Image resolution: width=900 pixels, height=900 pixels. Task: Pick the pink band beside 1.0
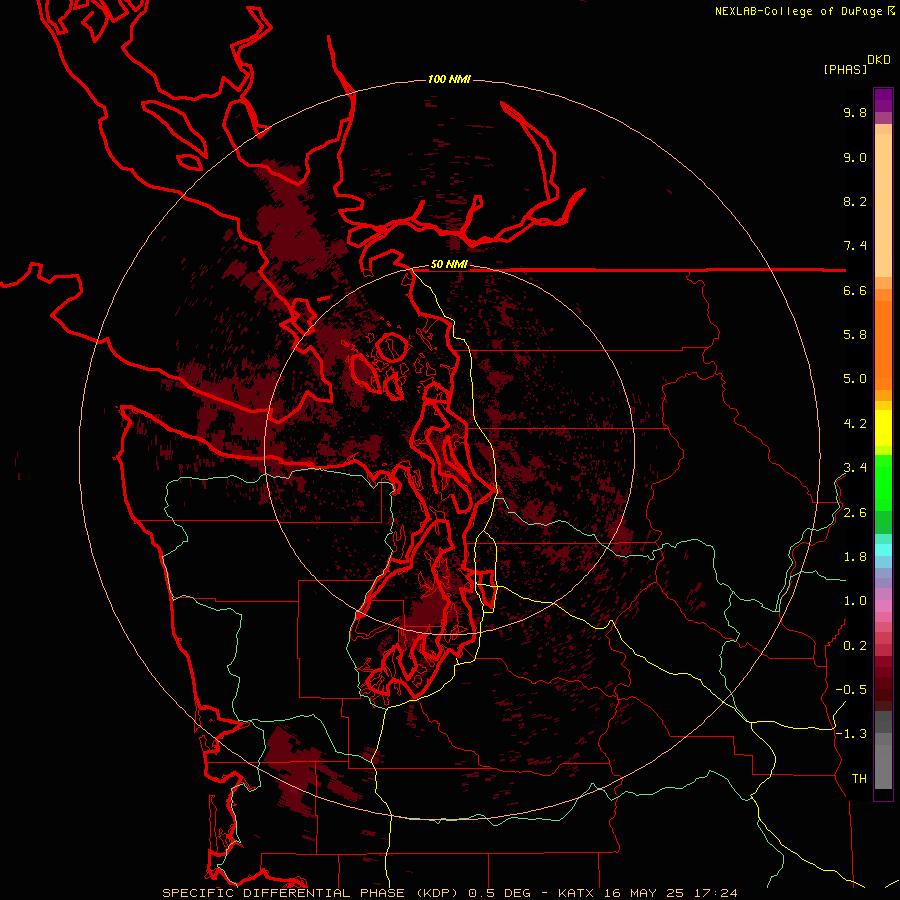click(x=883, y=606)
